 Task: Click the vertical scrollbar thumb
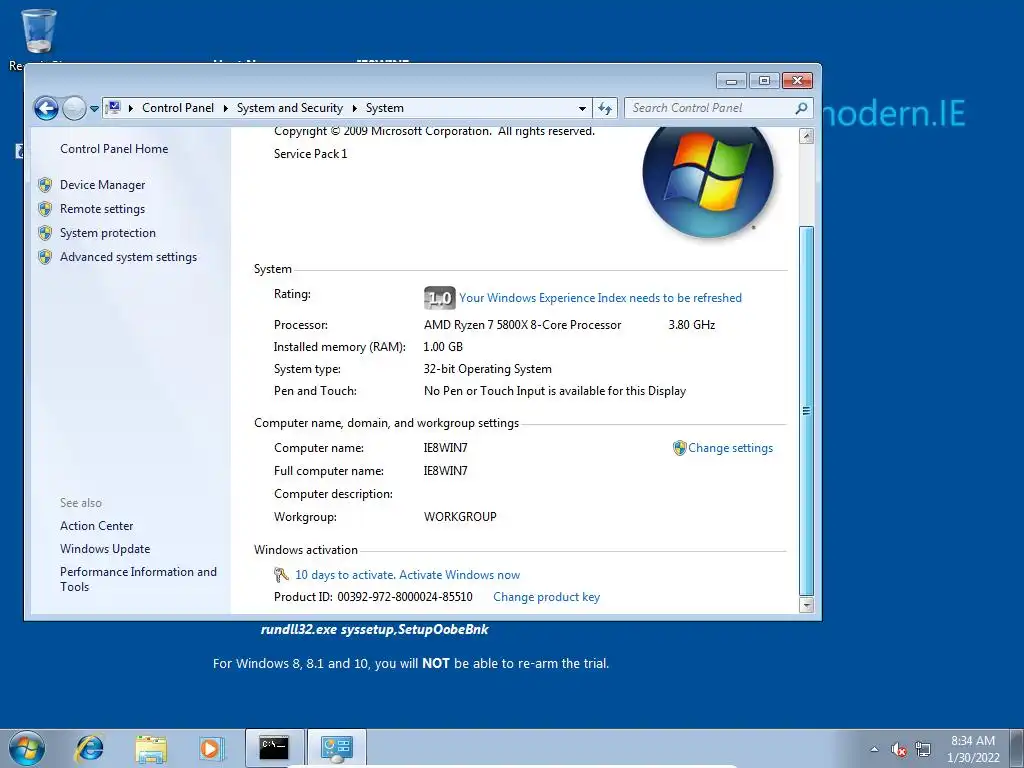point(807,411)
